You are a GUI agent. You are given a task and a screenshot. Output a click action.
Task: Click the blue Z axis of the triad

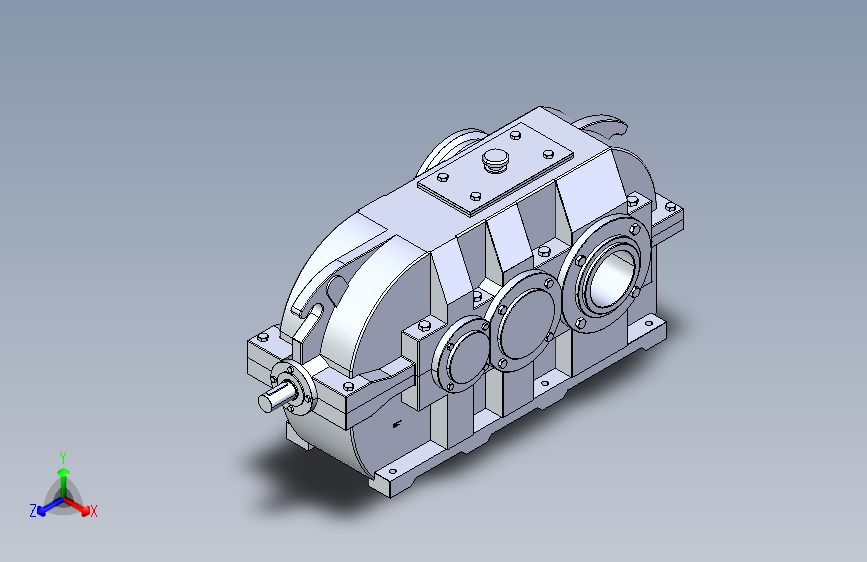[x=50, y=507]
